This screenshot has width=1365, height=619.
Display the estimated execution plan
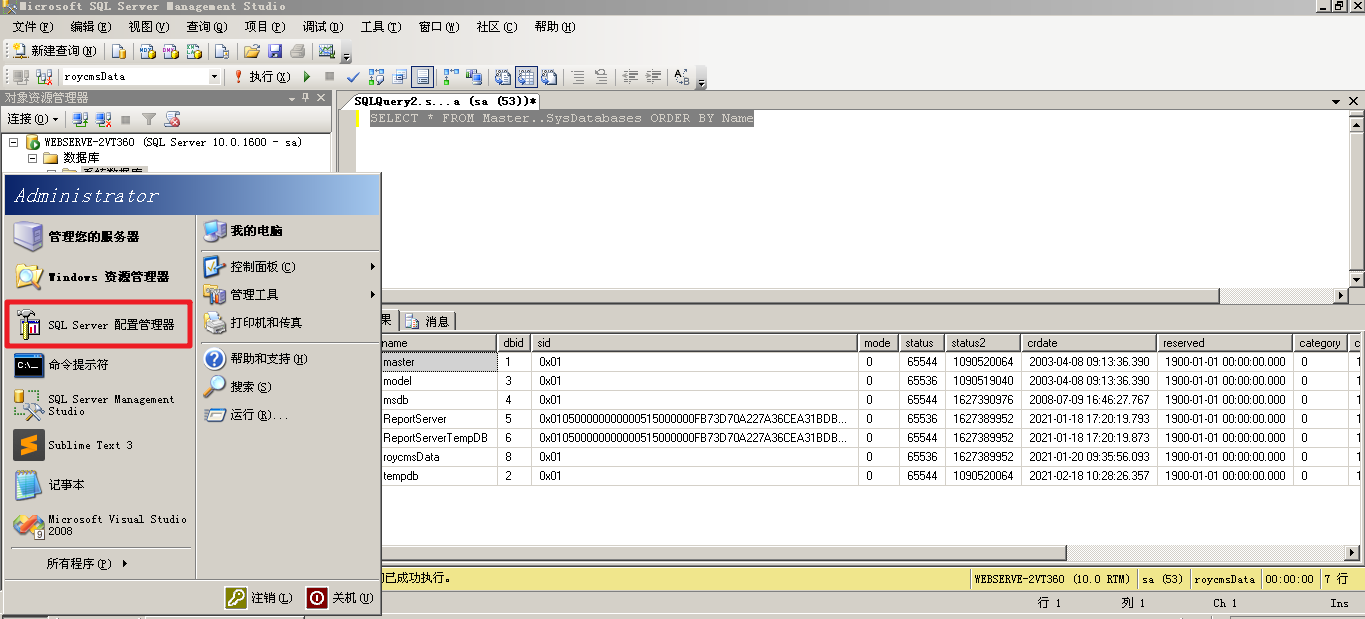click(376, 76)
